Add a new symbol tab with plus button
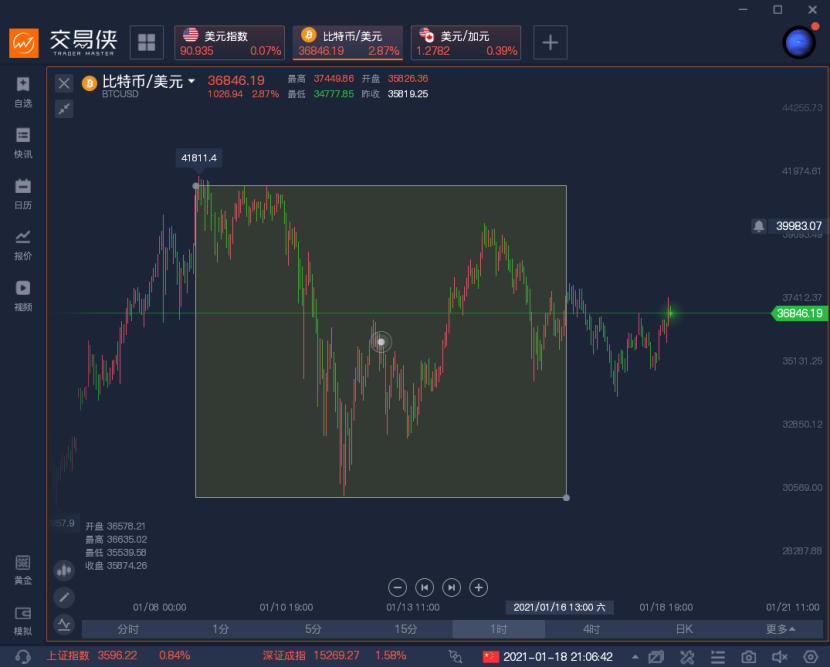 [550, 42]
